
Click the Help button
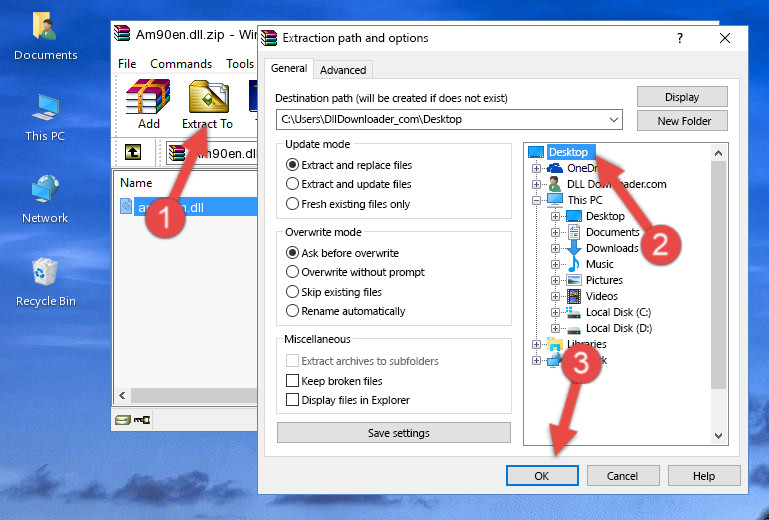pyautogui.click(x=704, y=475)
